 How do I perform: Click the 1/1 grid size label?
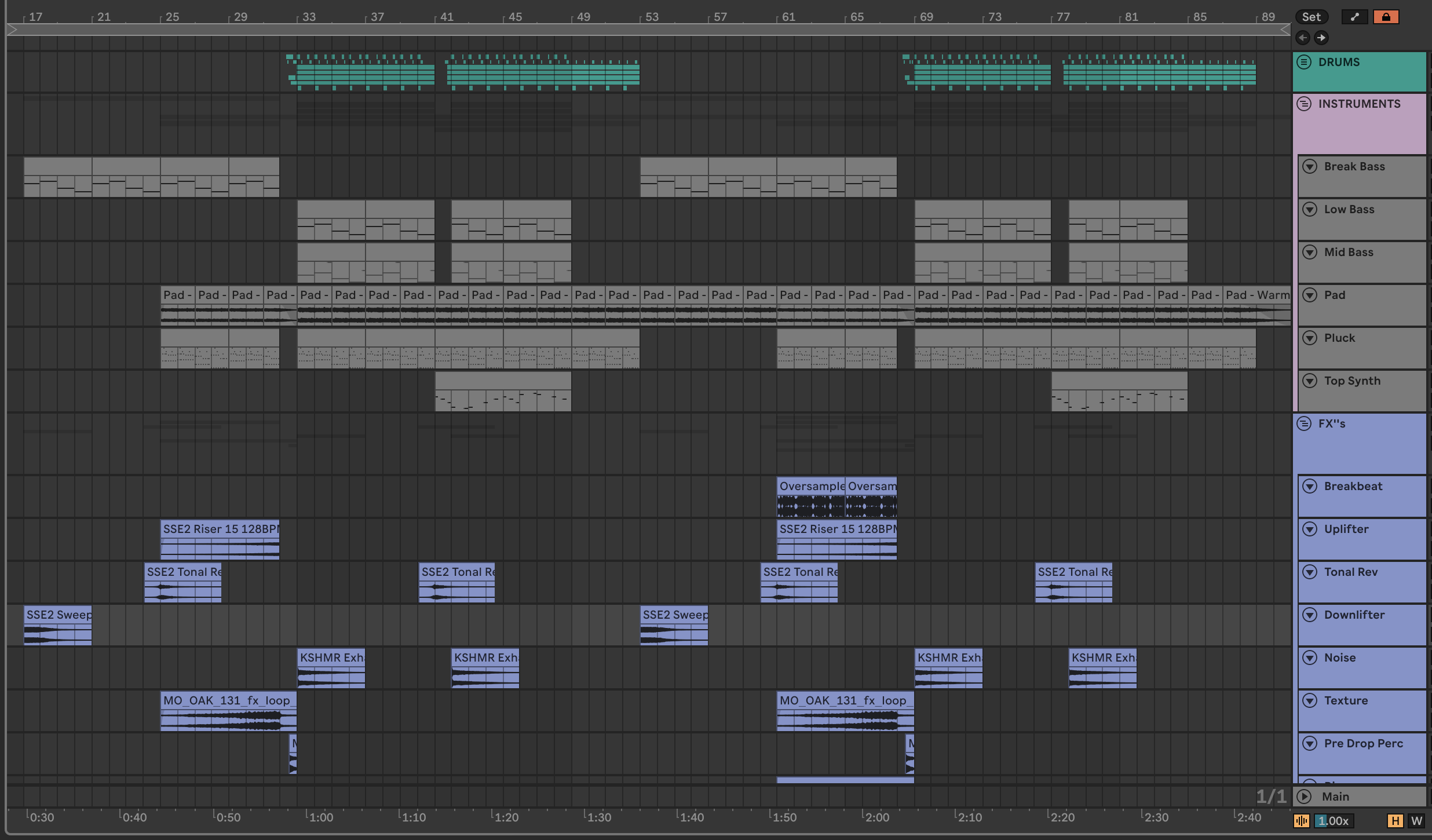[1271, 797]
